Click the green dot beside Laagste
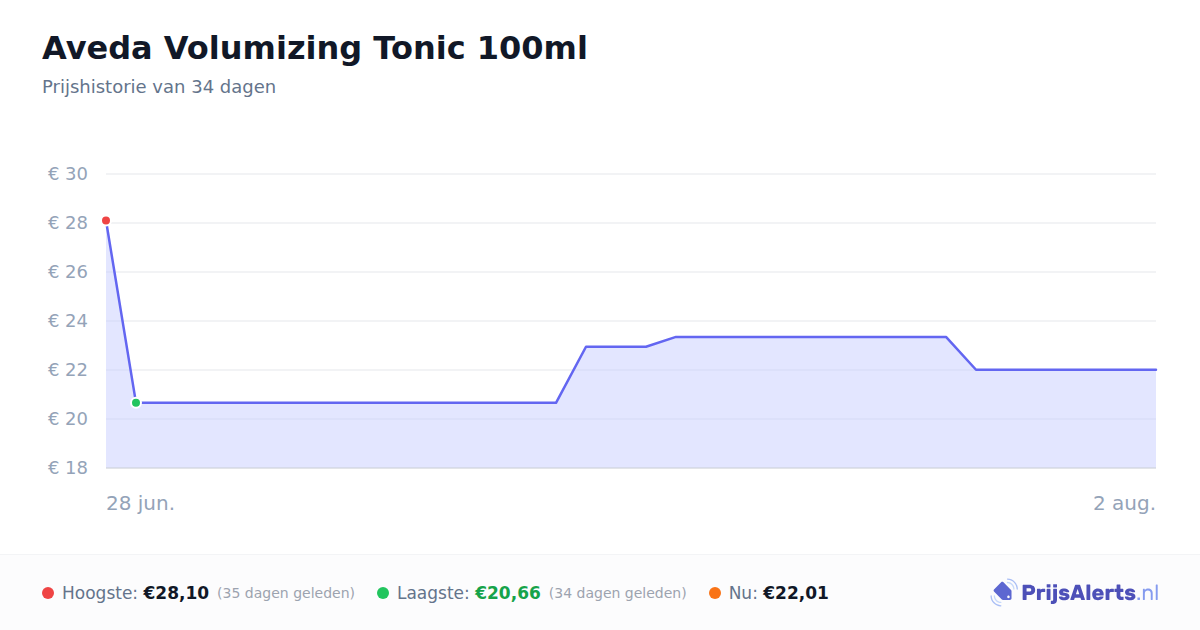Image resolution: width=1200 pixels, height=630 pixels. click(383, 593)
